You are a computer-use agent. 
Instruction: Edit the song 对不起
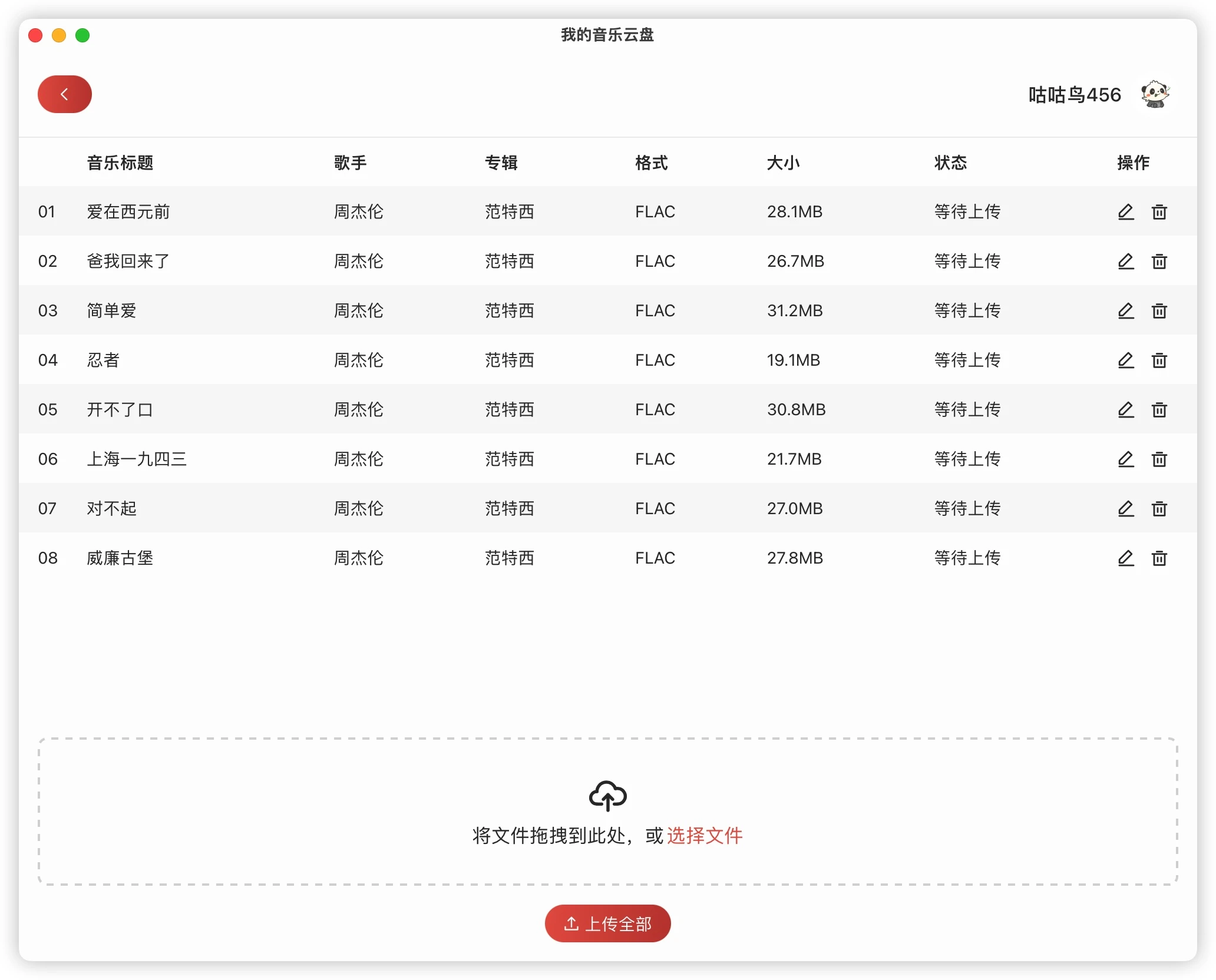[x=1126, y=508]
